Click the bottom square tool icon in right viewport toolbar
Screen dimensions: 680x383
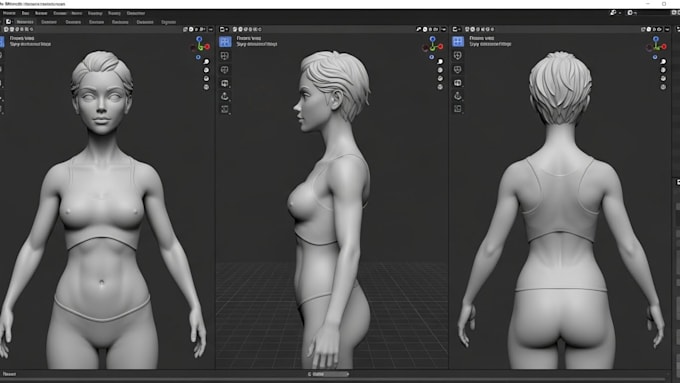pyautogui.click(x=458, y=109)
